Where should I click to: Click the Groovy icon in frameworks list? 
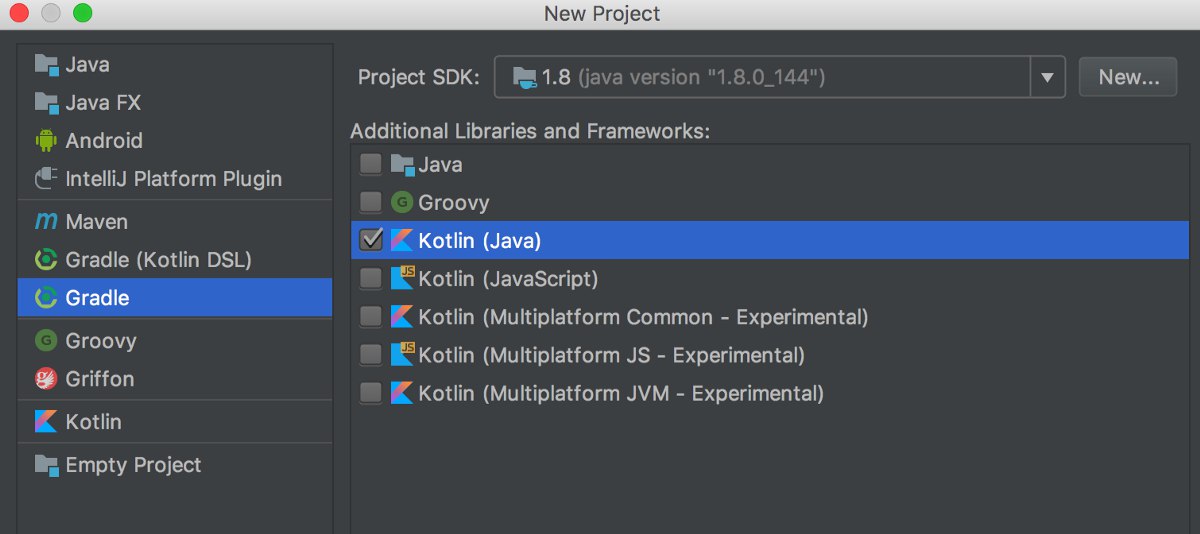(402, 203)
